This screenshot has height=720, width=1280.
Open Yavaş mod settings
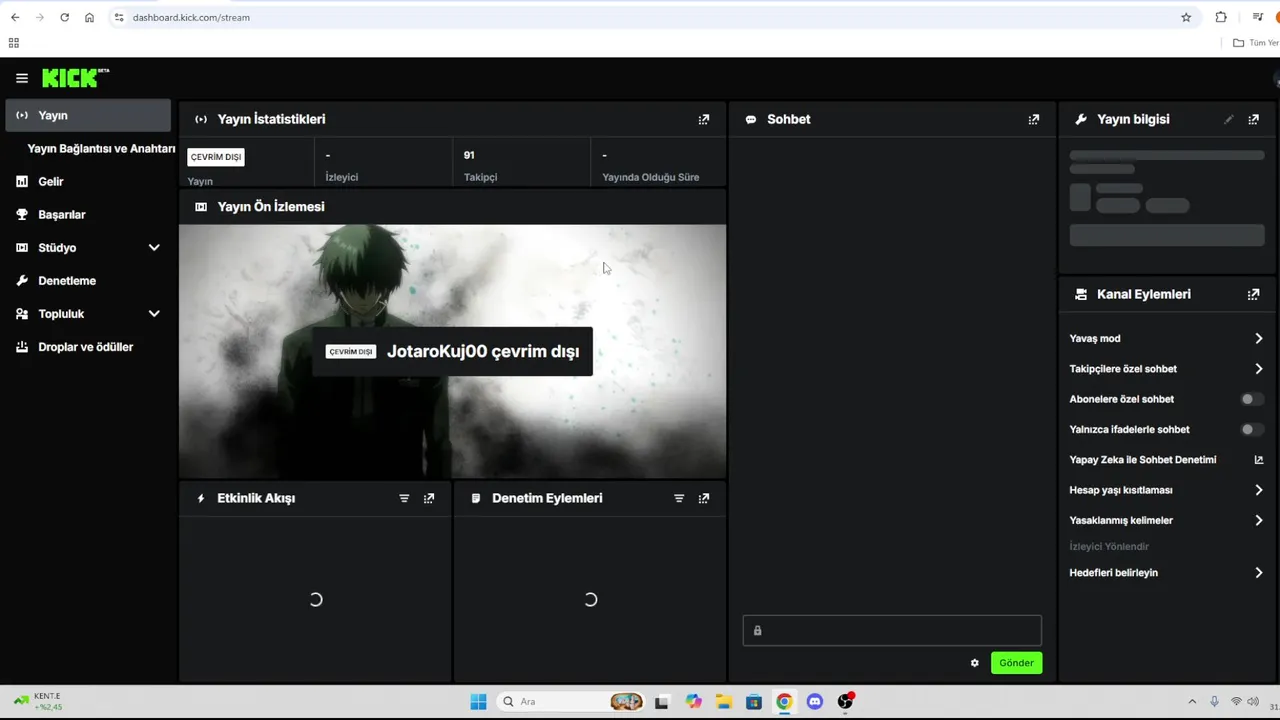coord(1166,338)
